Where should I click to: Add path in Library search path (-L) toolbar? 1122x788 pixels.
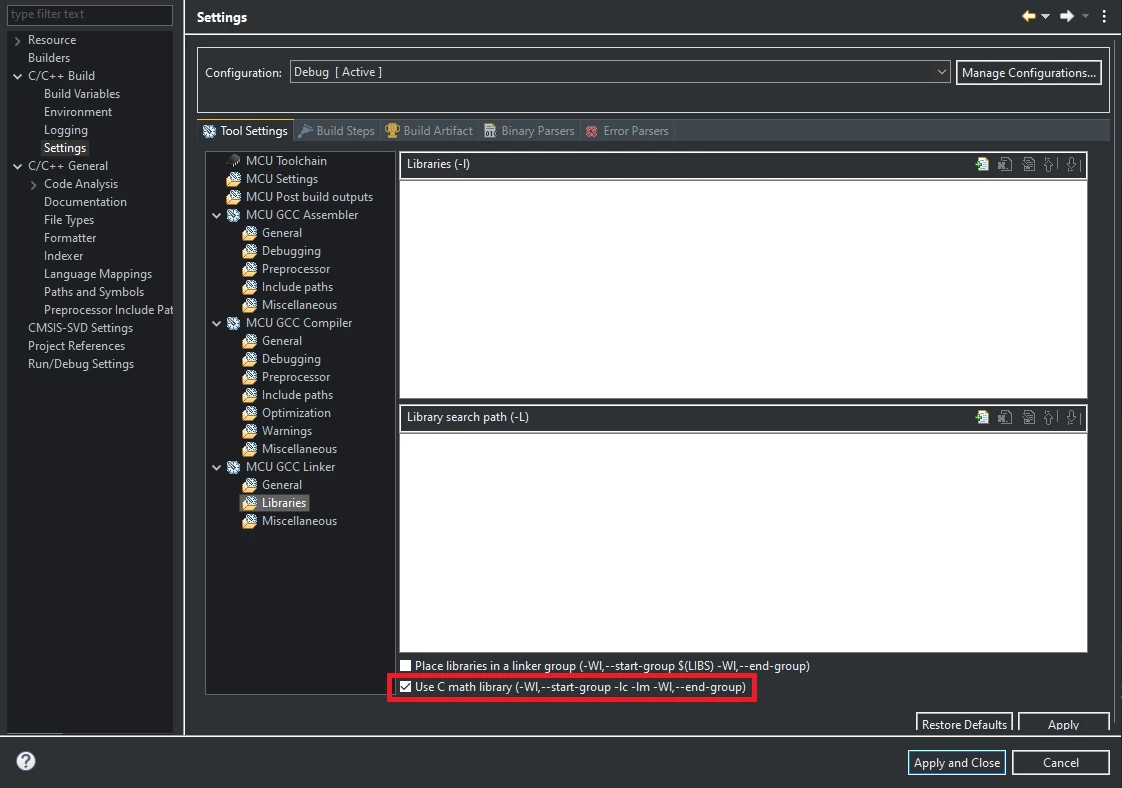click(x=982, y=417)
